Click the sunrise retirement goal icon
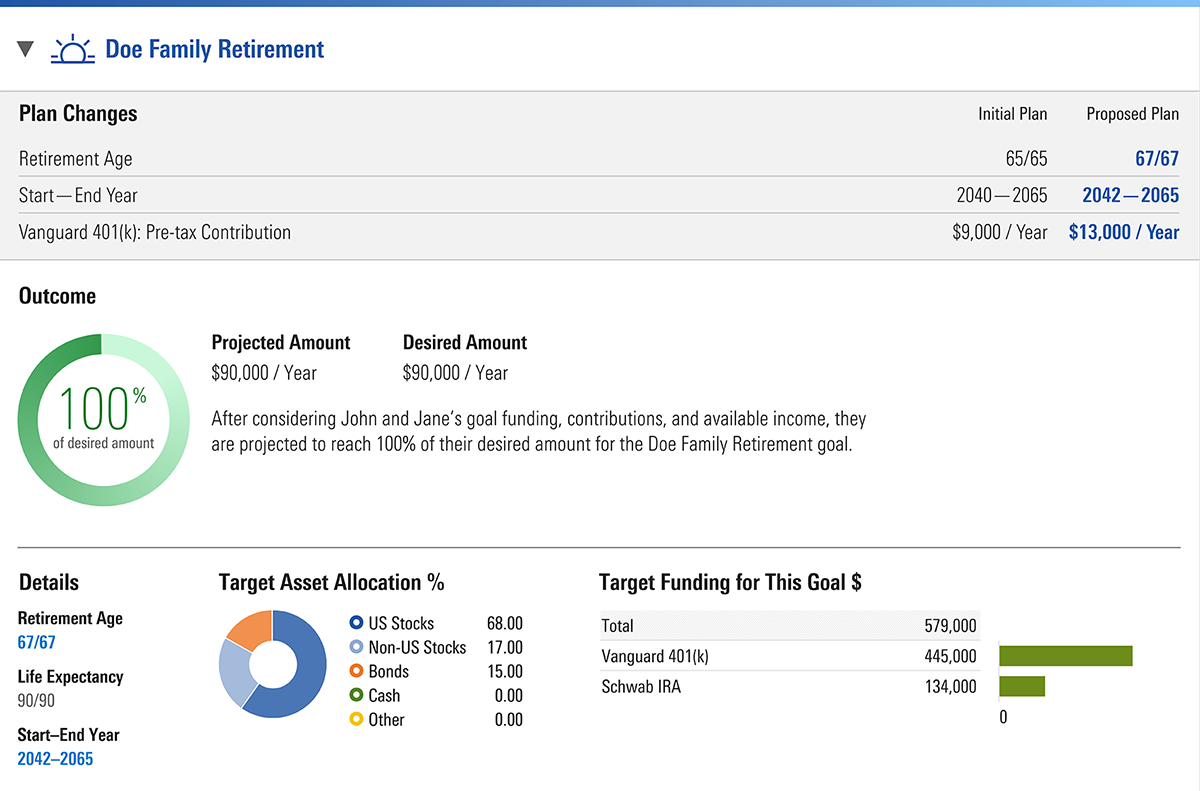Screen dimensions: 1200x791 click(x=72, y=49)
